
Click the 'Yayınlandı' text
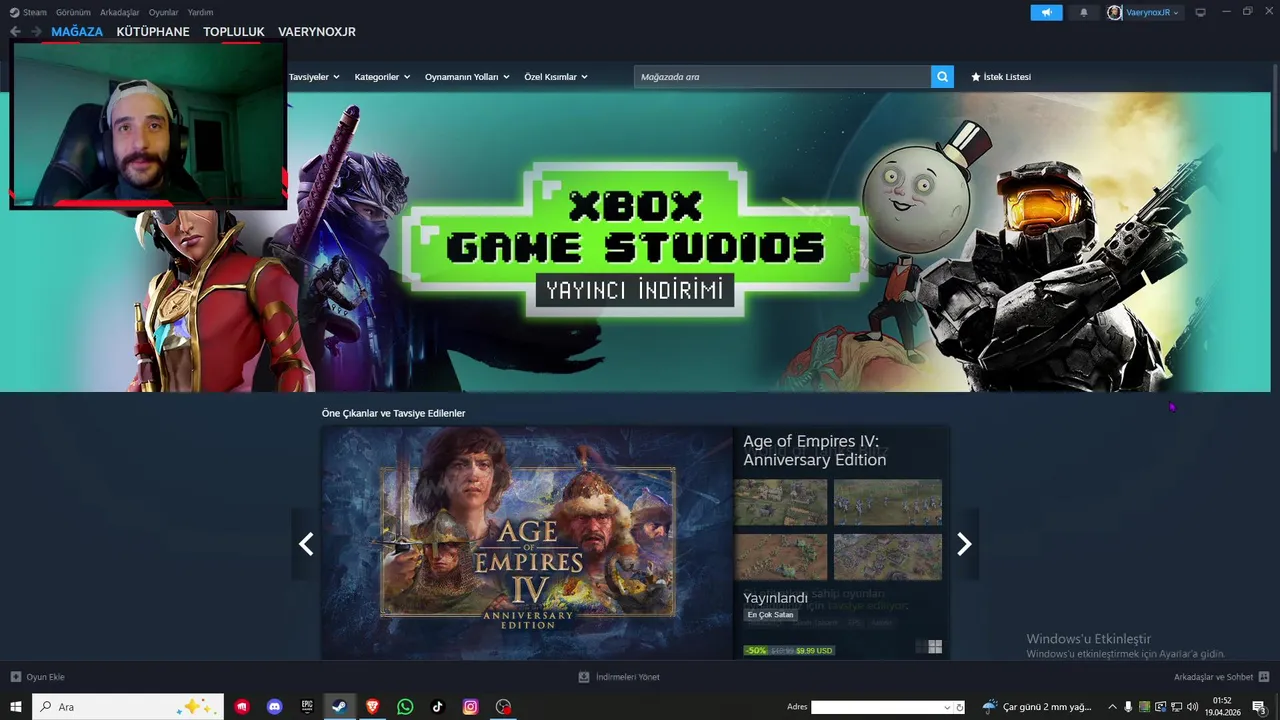point(775,598)
